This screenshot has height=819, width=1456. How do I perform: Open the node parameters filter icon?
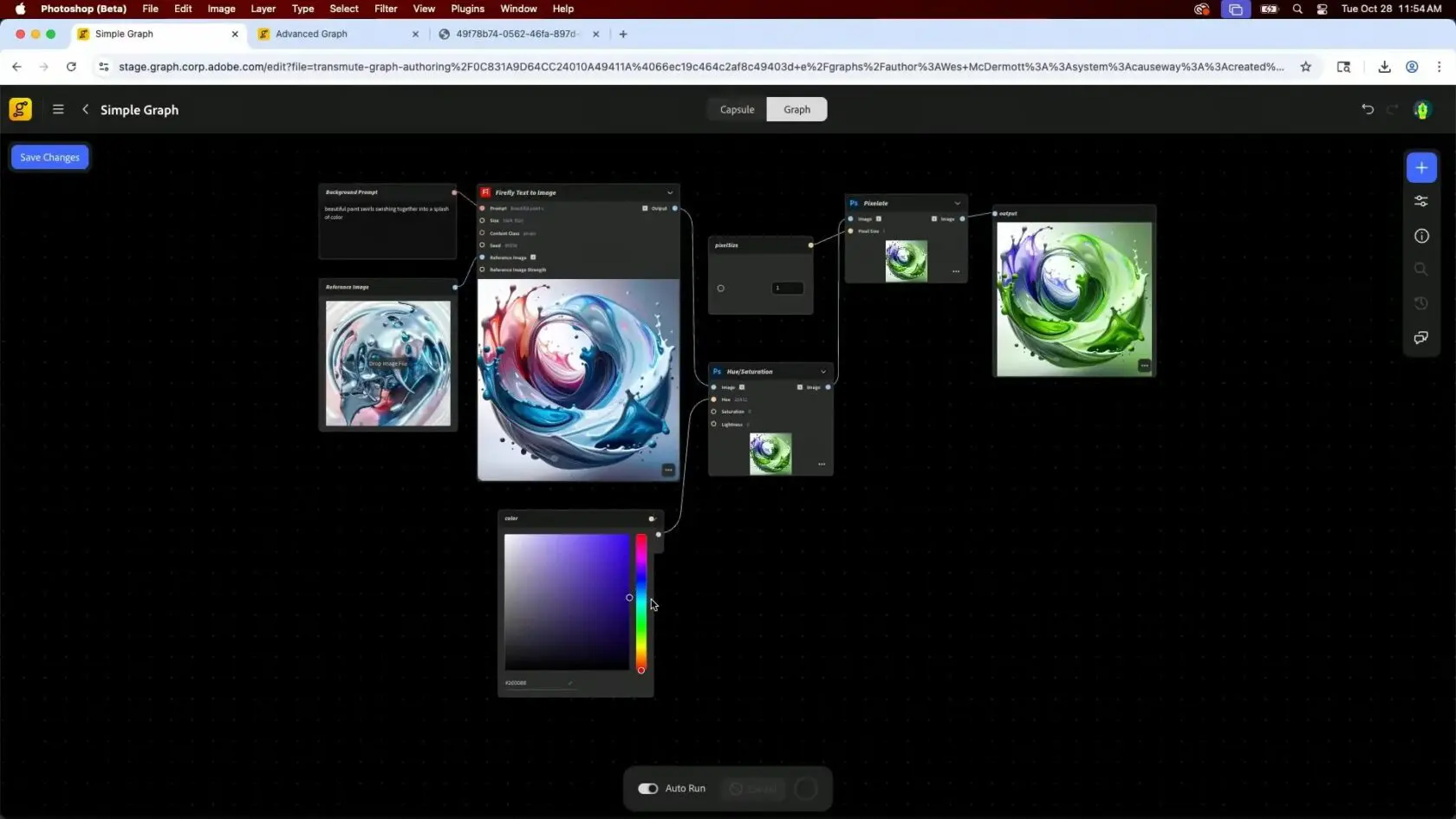pos(1420,201)
